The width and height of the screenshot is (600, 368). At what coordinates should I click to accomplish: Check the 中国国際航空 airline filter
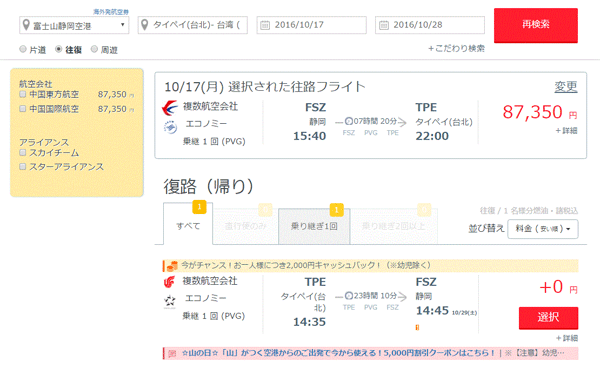pyautogui.click(x=23, y=109)
